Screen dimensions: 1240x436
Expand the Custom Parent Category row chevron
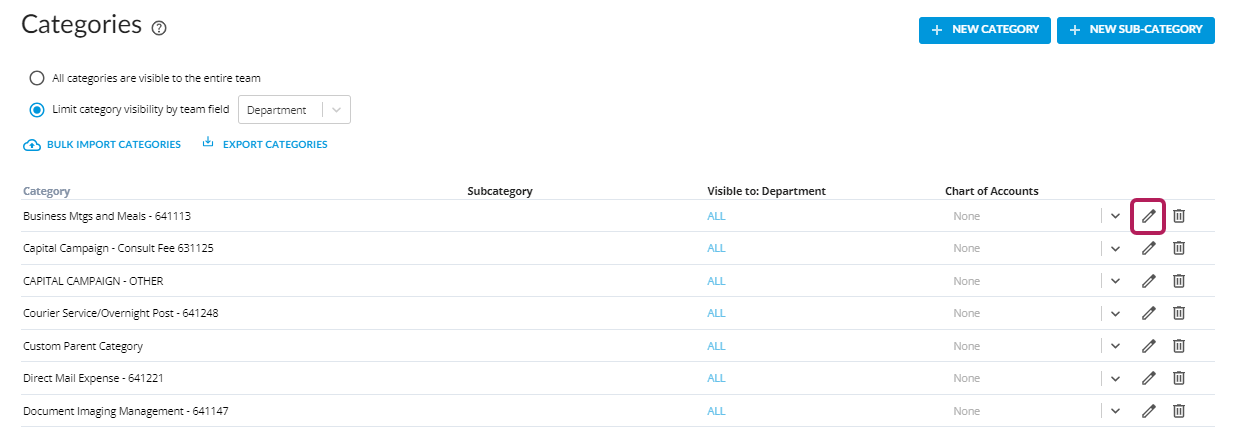tap(1115, 346)
